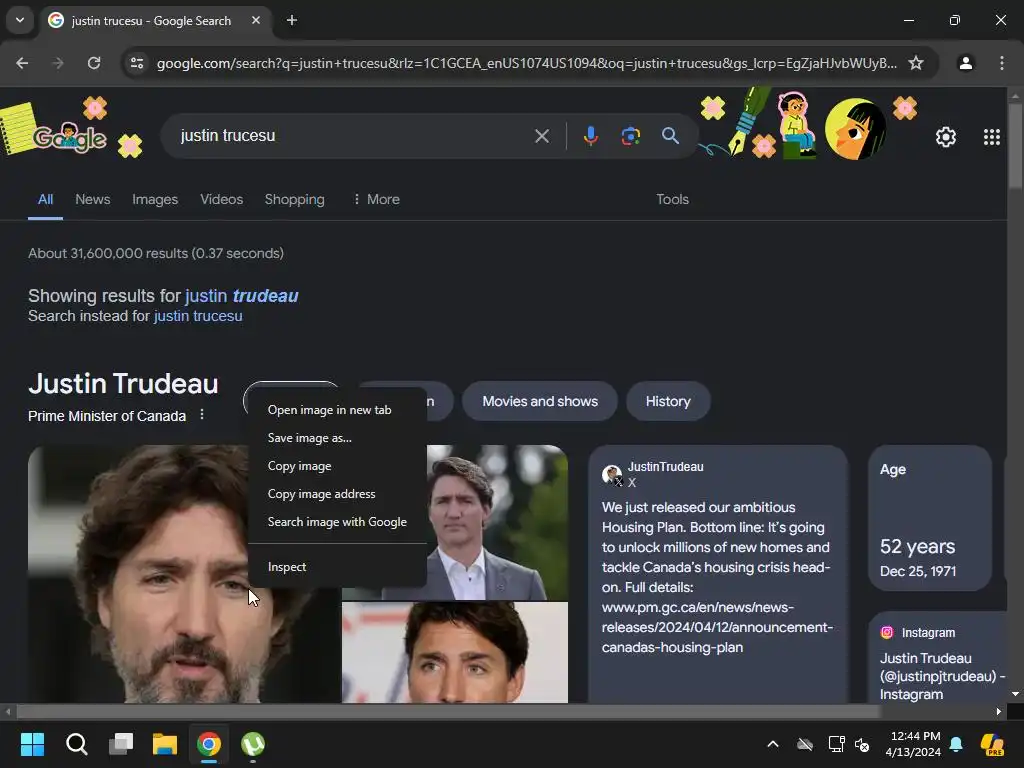Viewport: 1024px width, 768px height.
Task: Choose Open image in new tab
Action: 337,409
